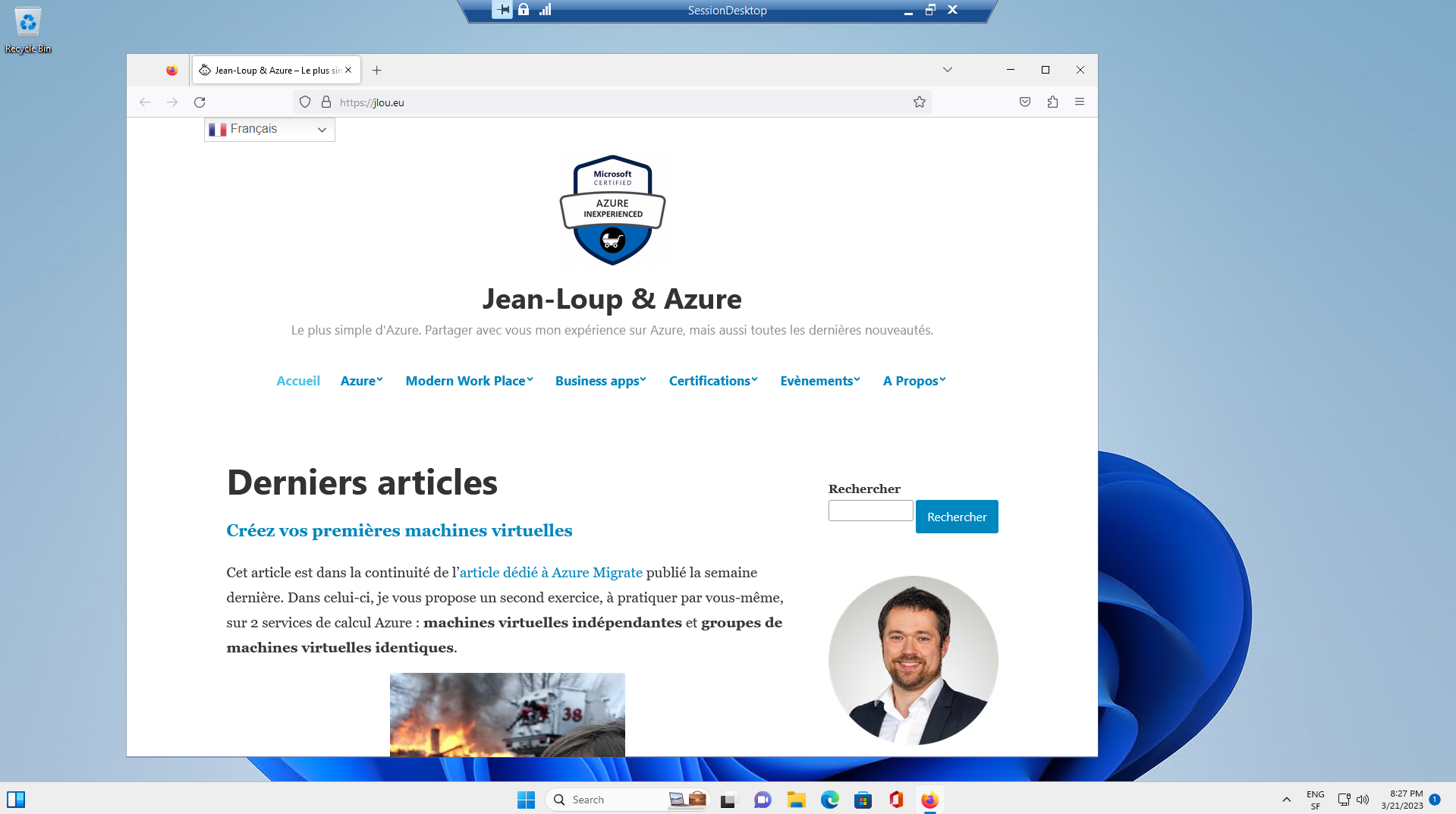Click the author profile photo

(x=913, y=660)
